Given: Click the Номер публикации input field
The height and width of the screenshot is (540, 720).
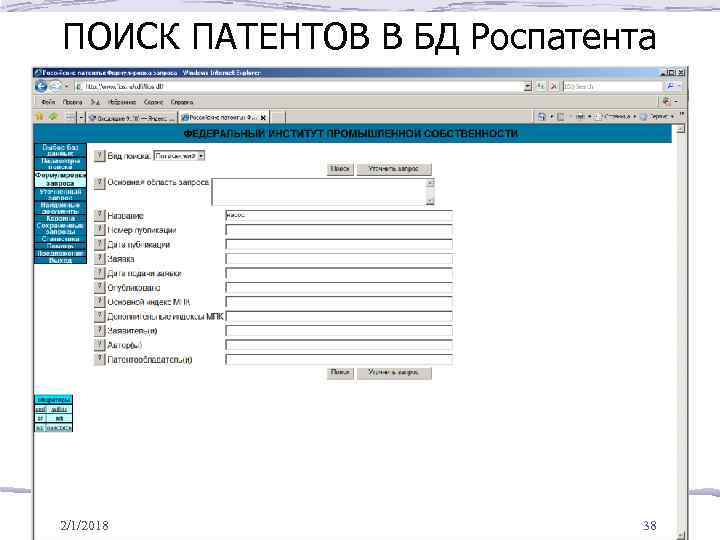Looking at the screenshot, I should pos(339,230).
